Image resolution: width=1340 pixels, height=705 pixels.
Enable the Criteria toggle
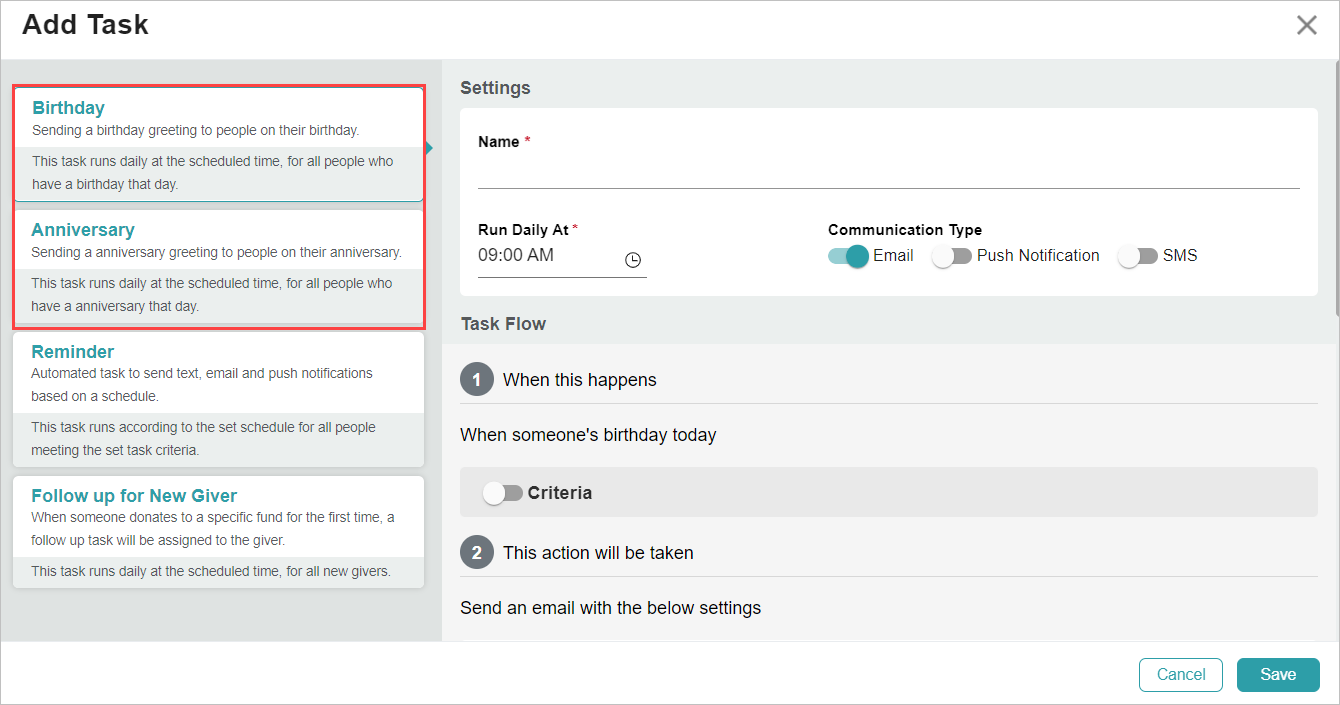502,493
